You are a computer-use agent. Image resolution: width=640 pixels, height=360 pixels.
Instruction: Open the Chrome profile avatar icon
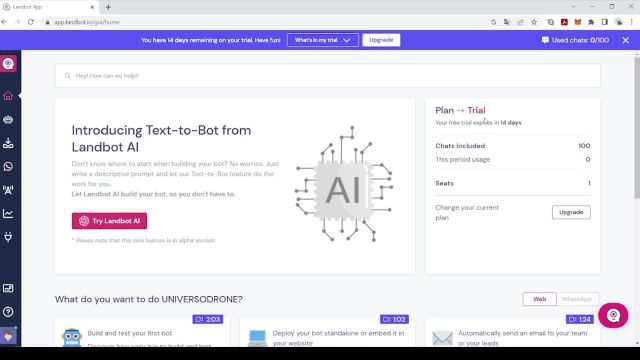[x=619, y=22]
